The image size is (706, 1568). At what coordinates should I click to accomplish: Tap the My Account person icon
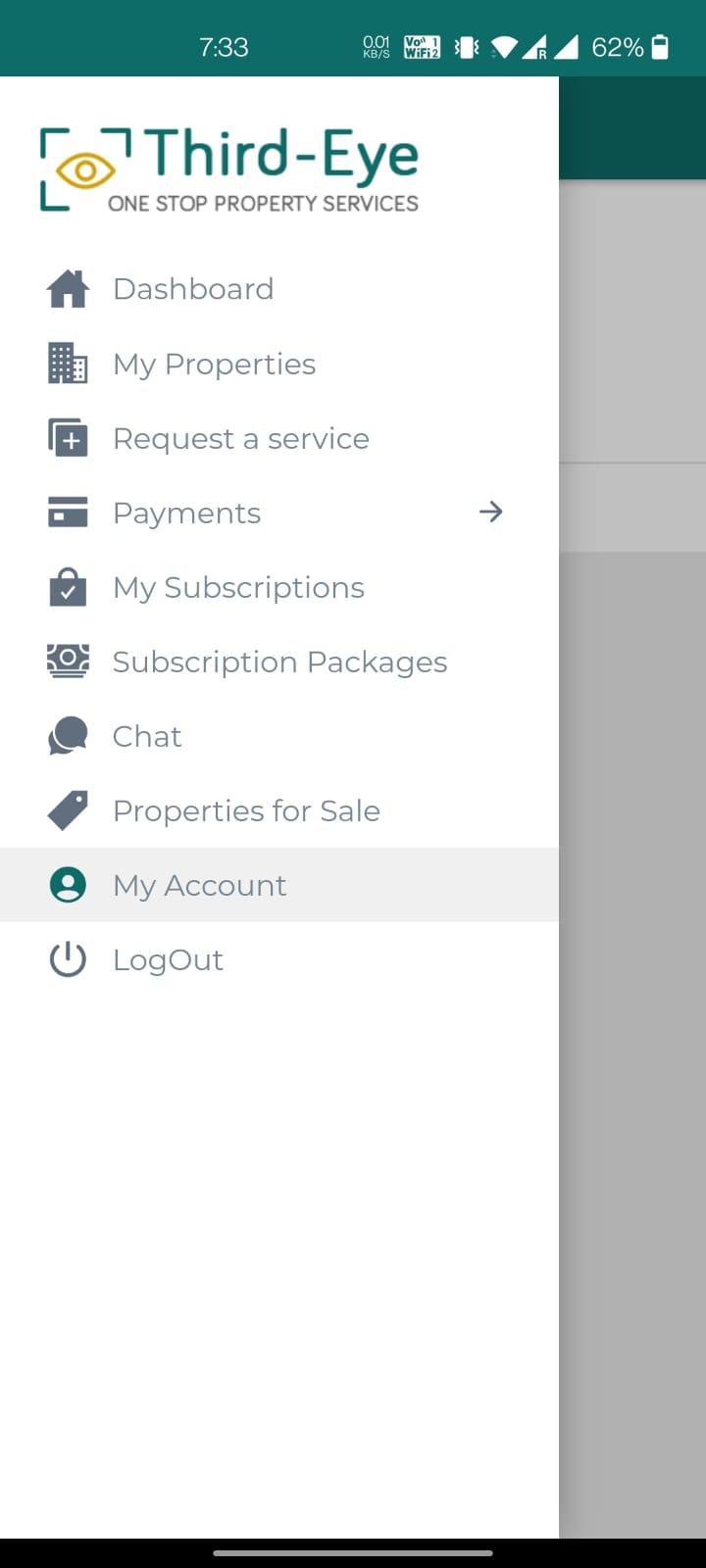68,885
